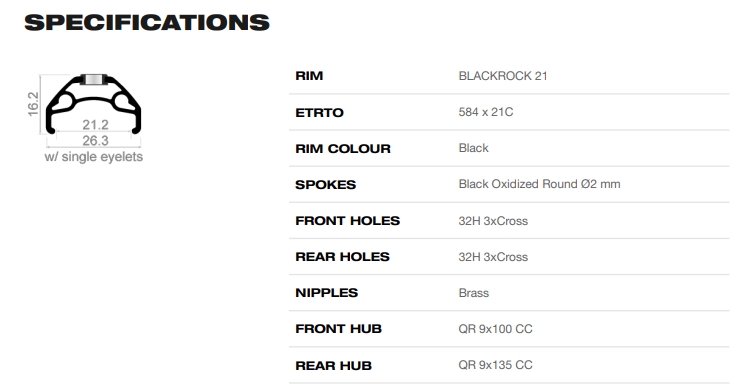Select the NIPPLES label
This screenshot has height=384, width=743.
(x=326, y=293)
